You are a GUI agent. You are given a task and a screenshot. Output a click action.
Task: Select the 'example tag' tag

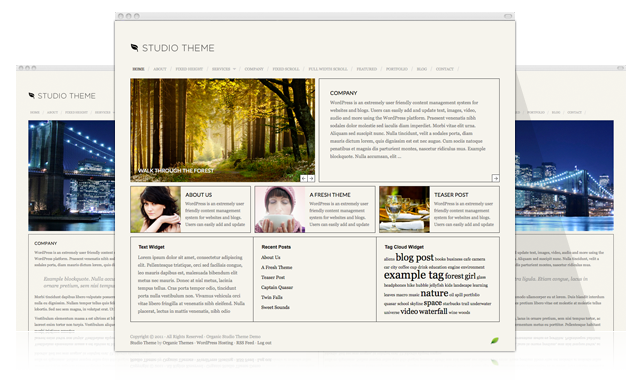point(413,275)
